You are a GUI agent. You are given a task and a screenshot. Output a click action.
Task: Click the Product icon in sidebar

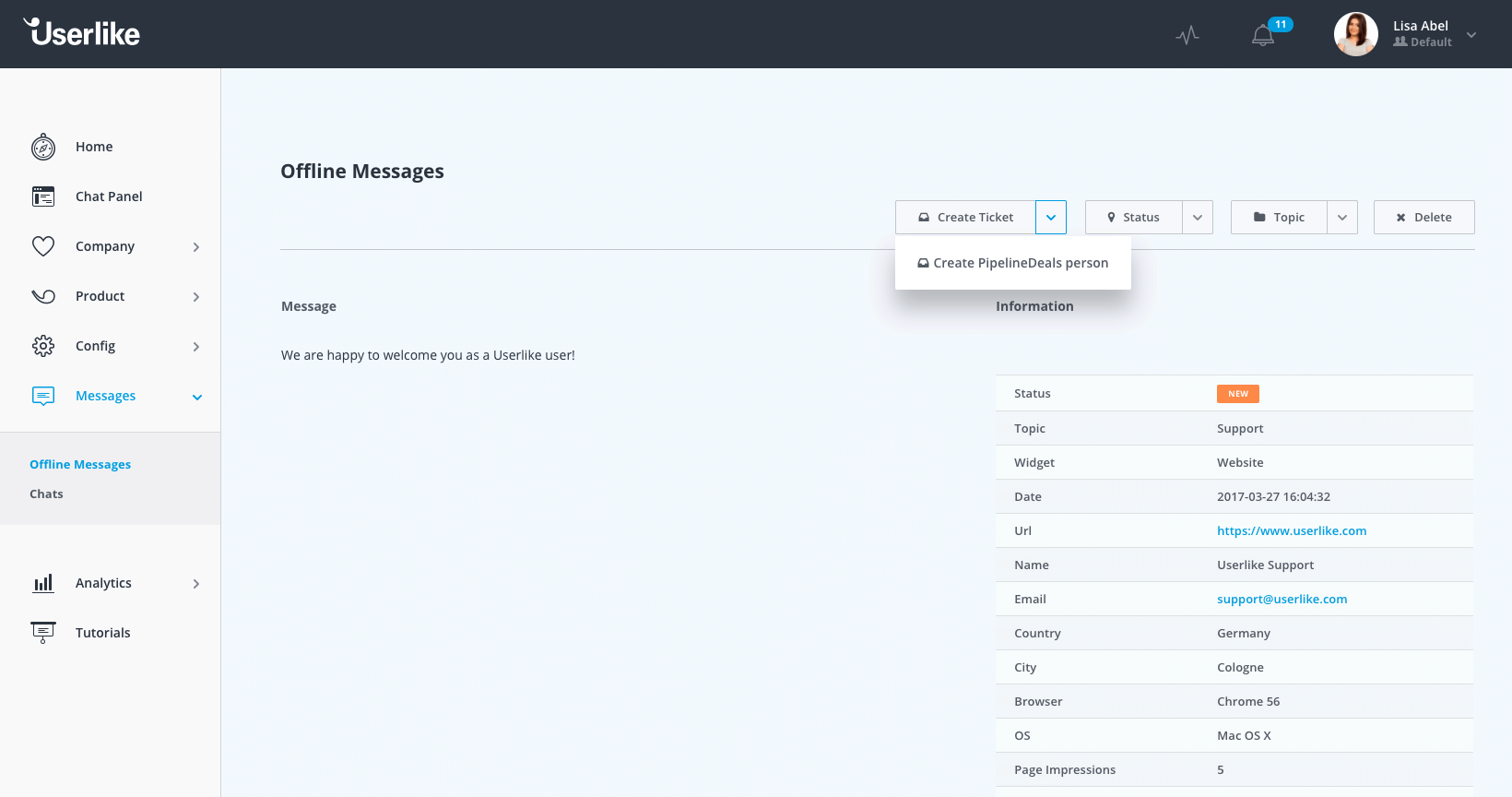click(43, 296)
